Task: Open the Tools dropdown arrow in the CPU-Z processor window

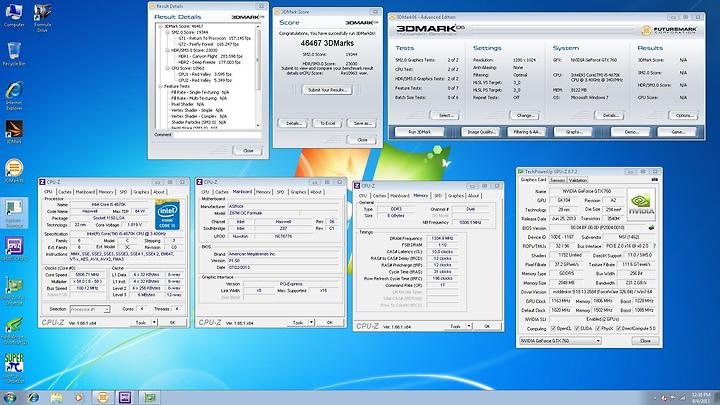Action: [154, 322]
